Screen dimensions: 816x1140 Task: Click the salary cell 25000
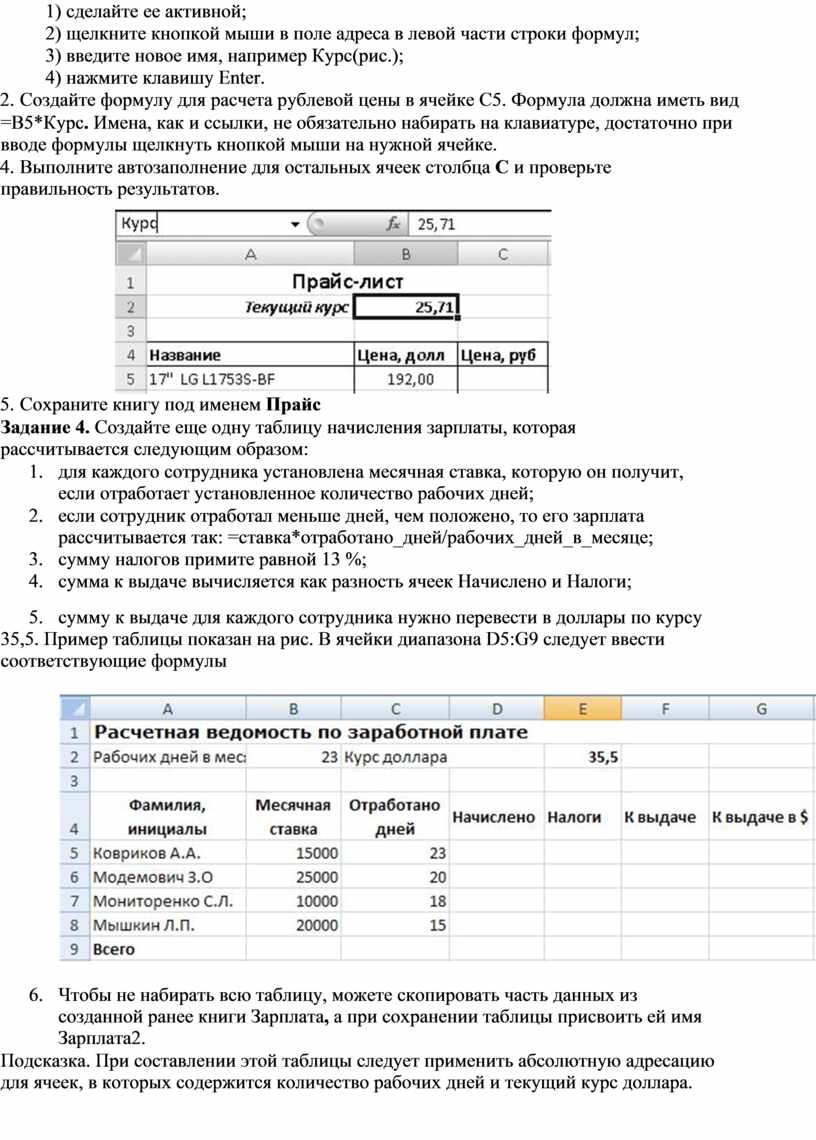point(293,877)
